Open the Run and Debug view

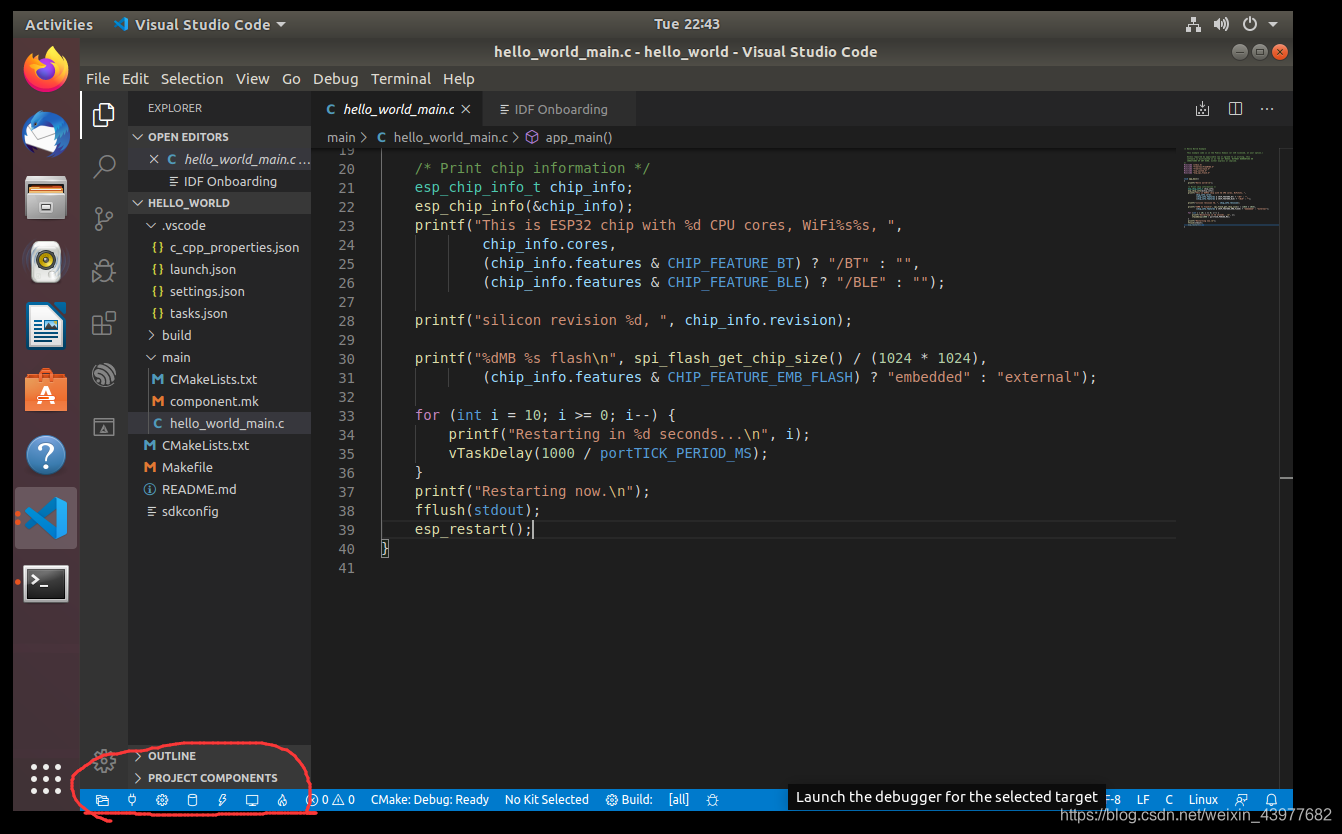[104, 271]
